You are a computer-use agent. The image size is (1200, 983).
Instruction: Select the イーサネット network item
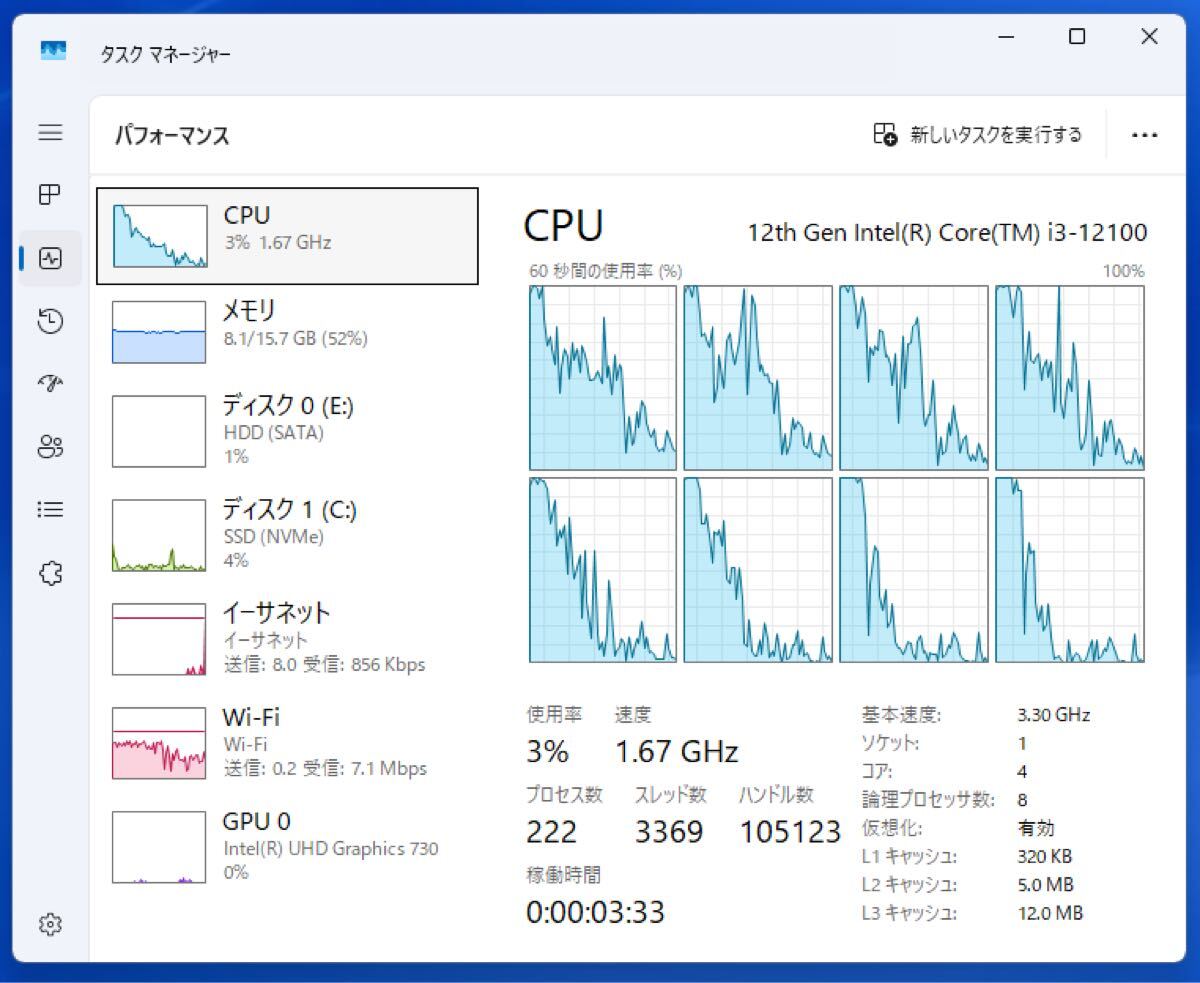coord(287,639)
